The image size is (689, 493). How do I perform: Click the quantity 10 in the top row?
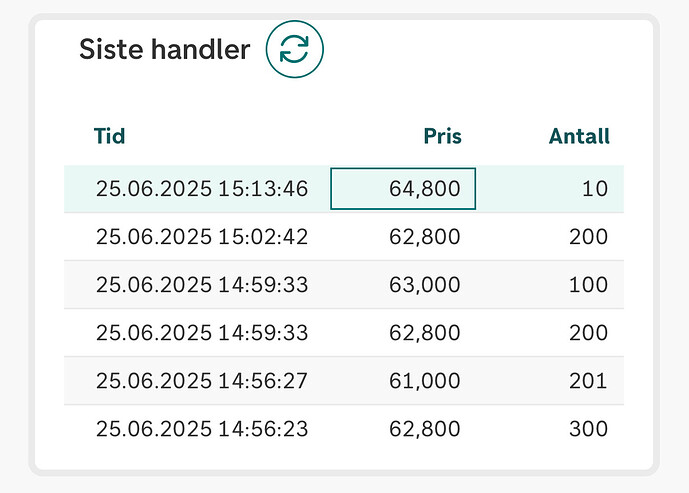tap(595, 189)
